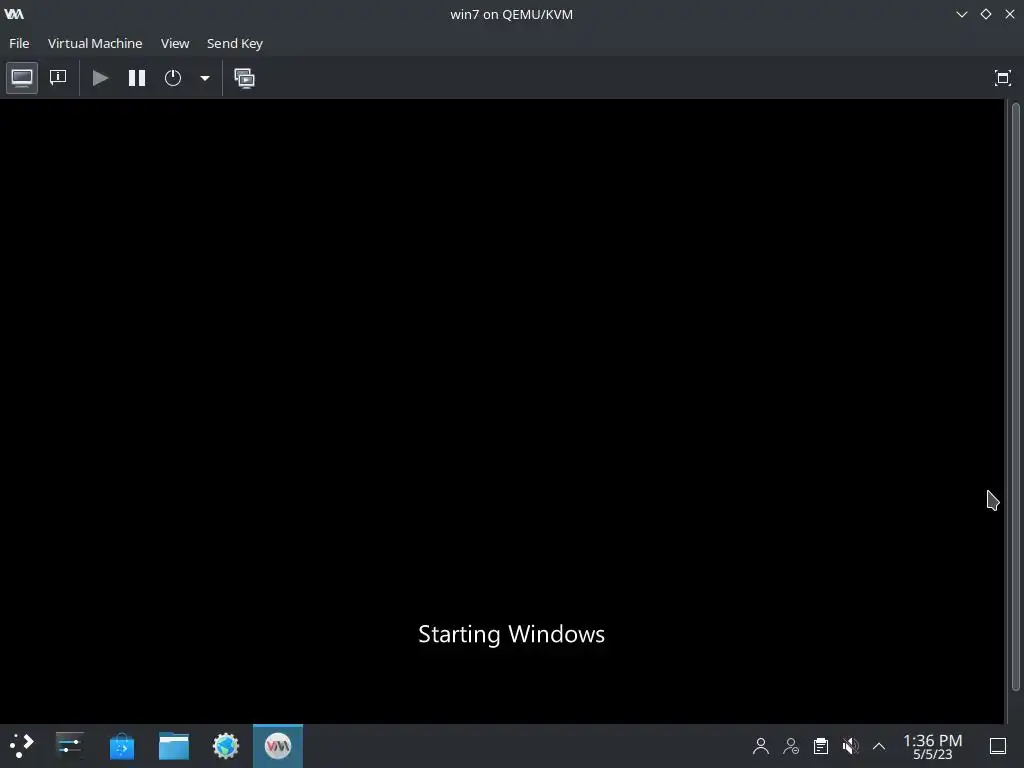
Task: Open the second user tray icon with badge
Action: pyautogui.click(x=791, y=746)
